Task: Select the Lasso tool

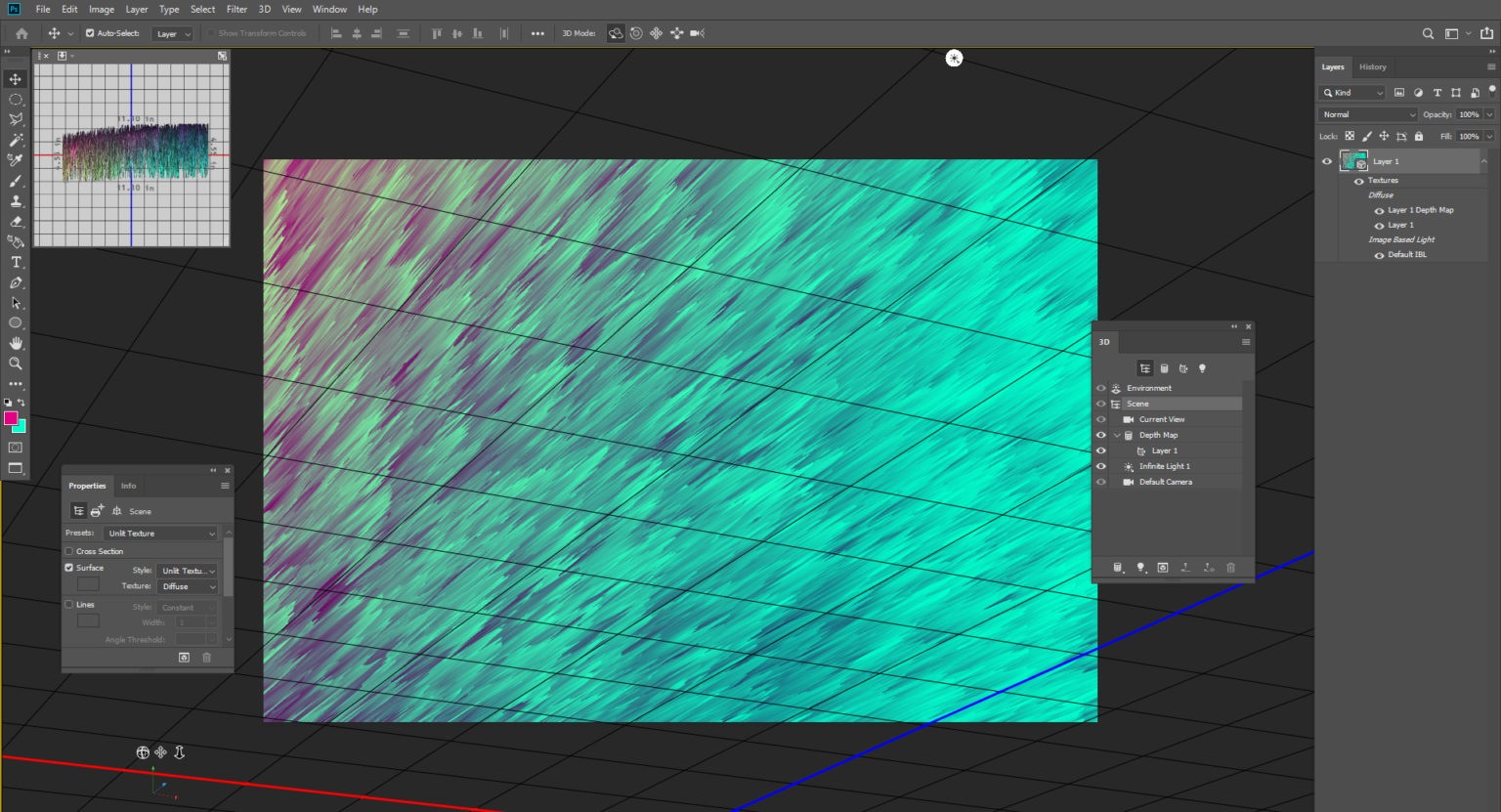Action: 15,118
